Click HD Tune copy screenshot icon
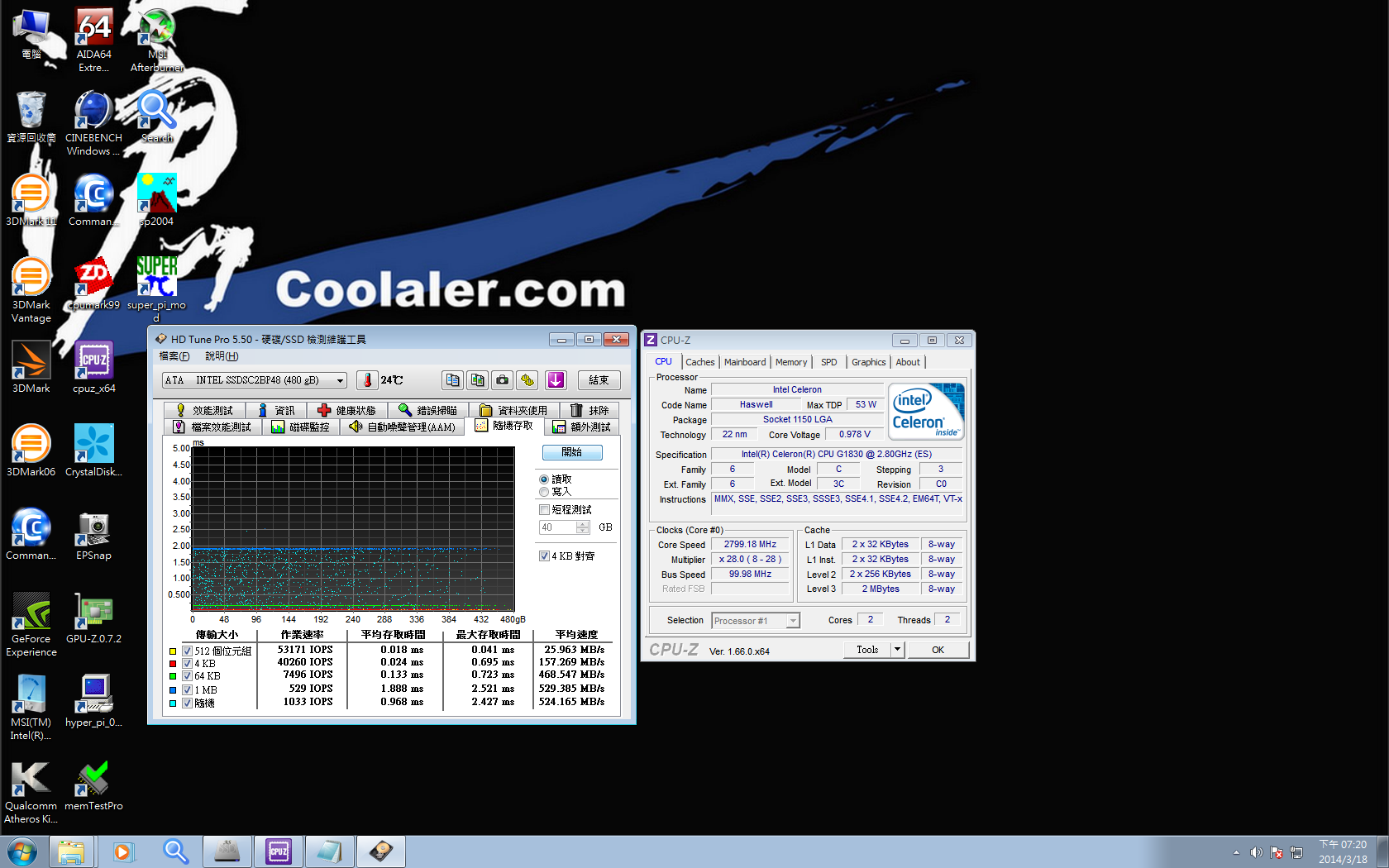The height and width of the screenshot is (868, 1389). [477, 380]
